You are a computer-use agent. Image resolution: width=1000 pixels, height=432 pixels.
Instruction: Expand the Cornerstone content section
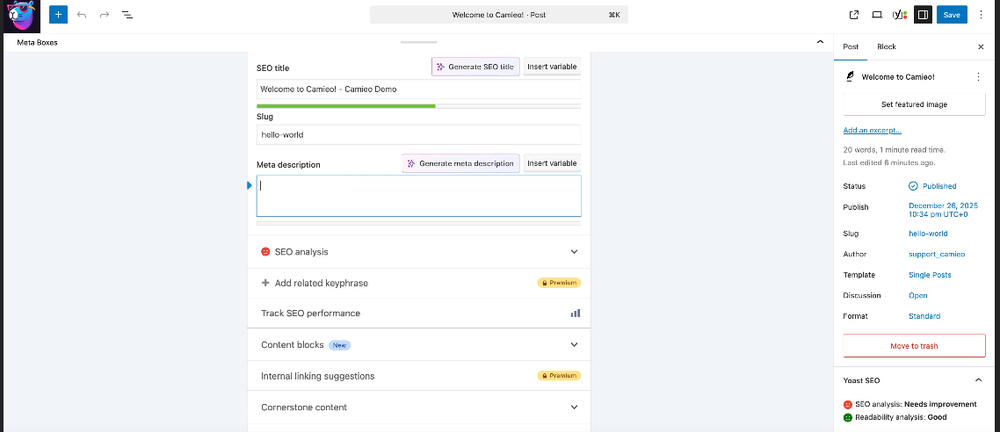click(574, 407)
